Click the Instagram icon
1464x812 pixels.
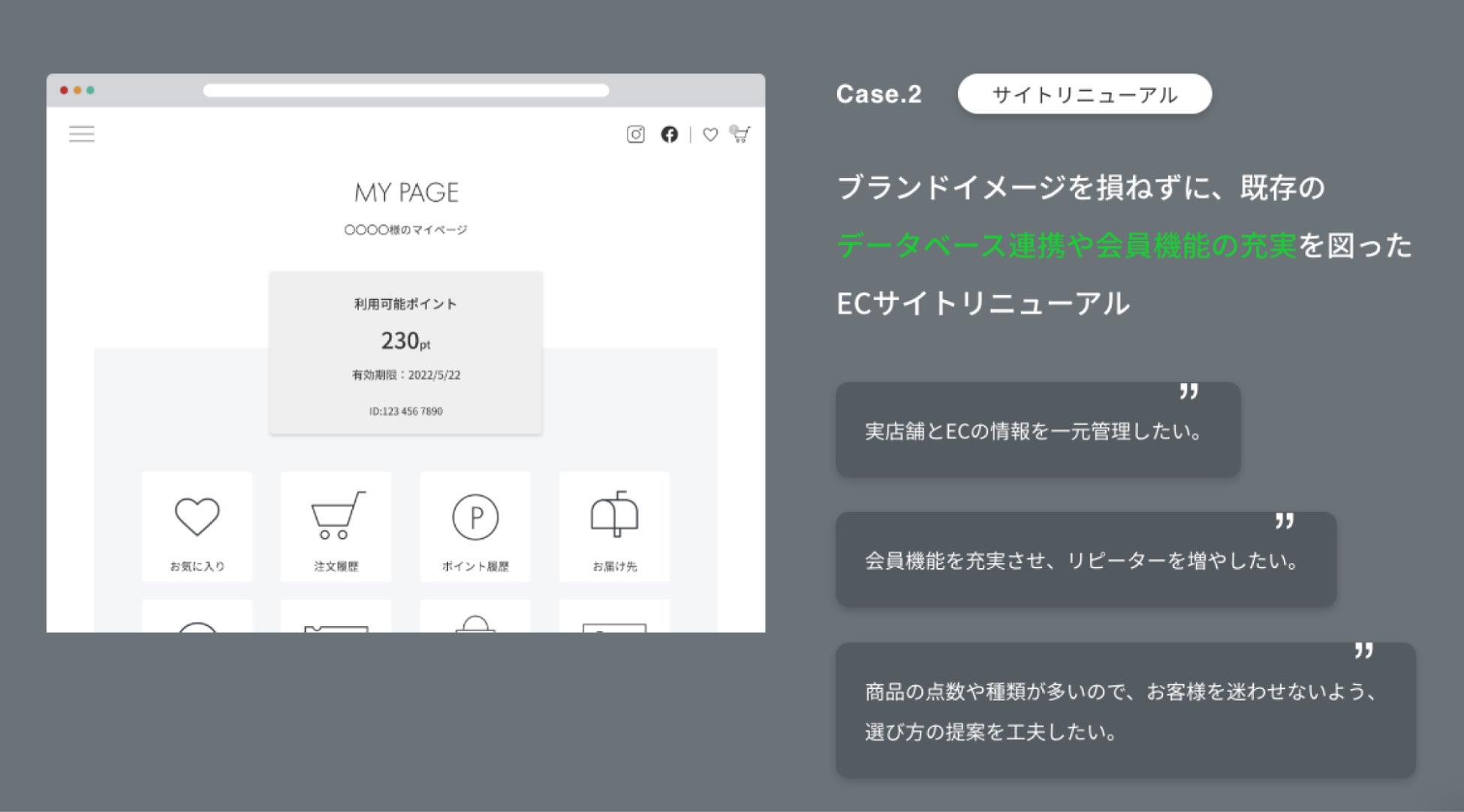pyautogui.click(x=635, y=134)
